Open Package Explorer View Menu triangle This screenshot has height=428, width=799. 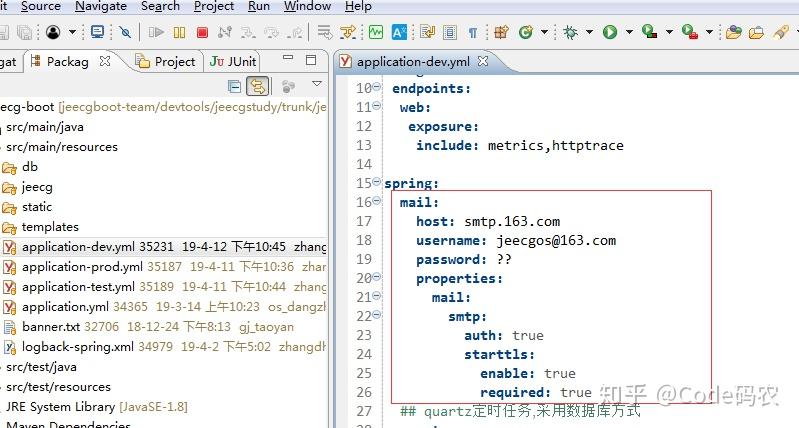(317, 84)
